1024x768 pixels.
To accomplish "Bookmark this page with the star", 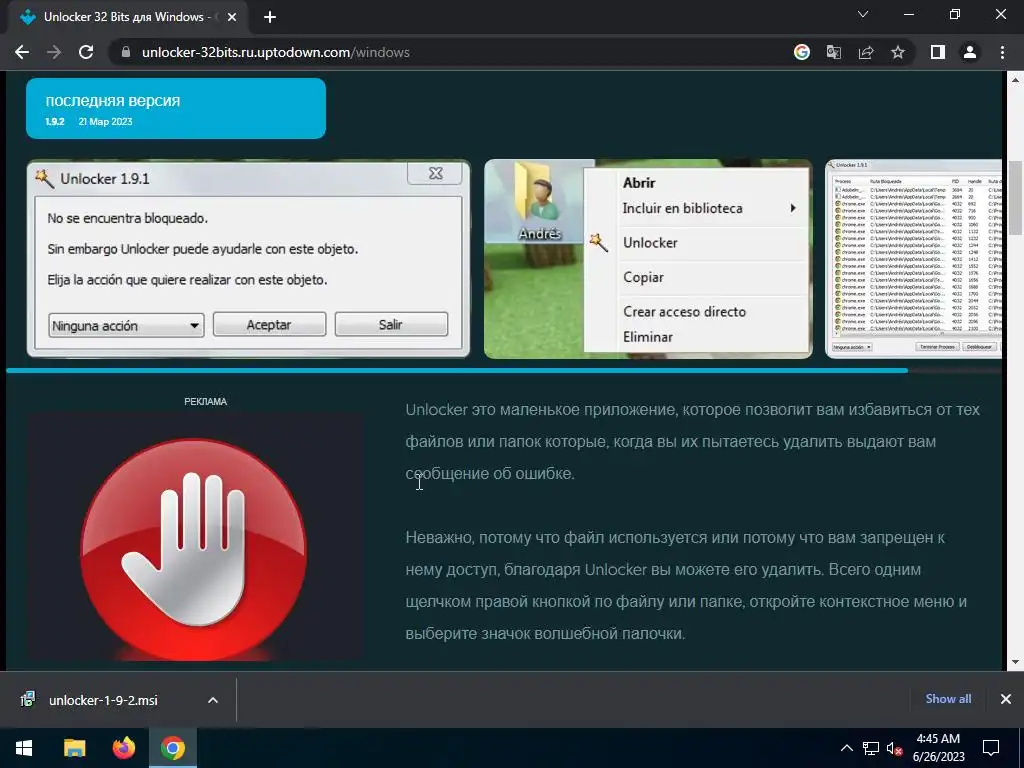I will pyautogui.click(x=898, y=53).
